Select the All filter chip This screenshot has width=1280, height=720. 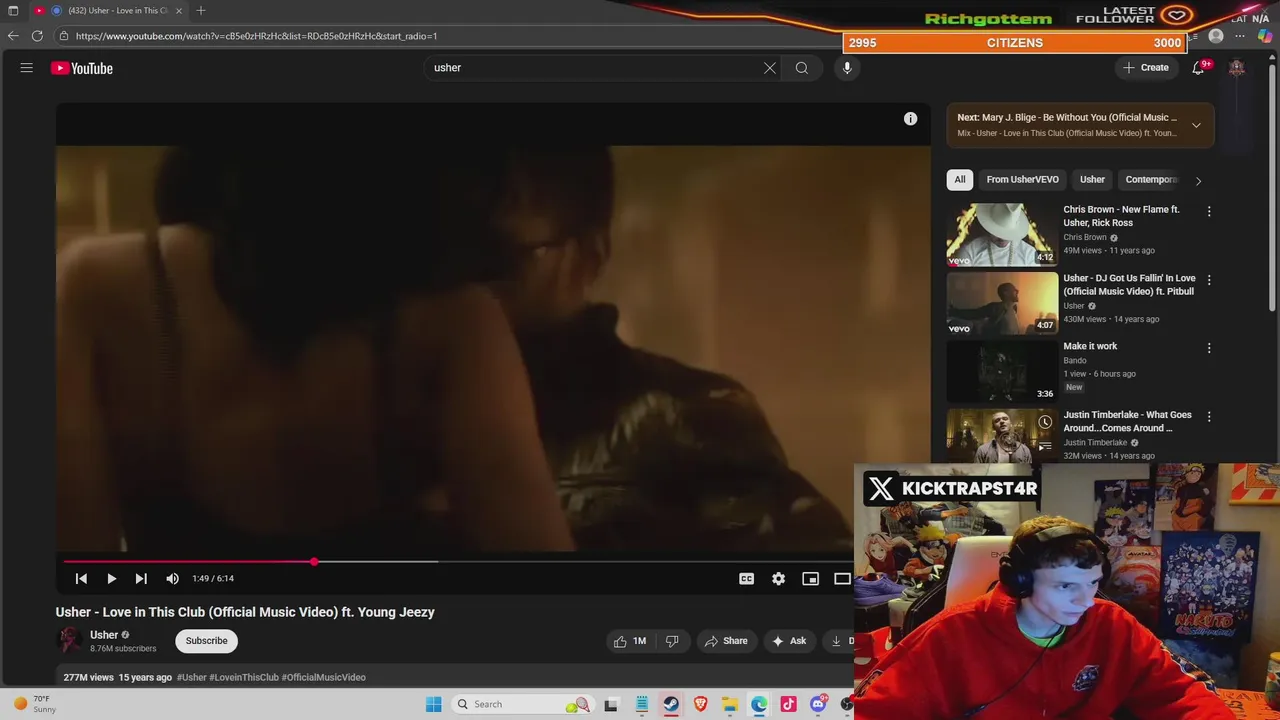960,180
